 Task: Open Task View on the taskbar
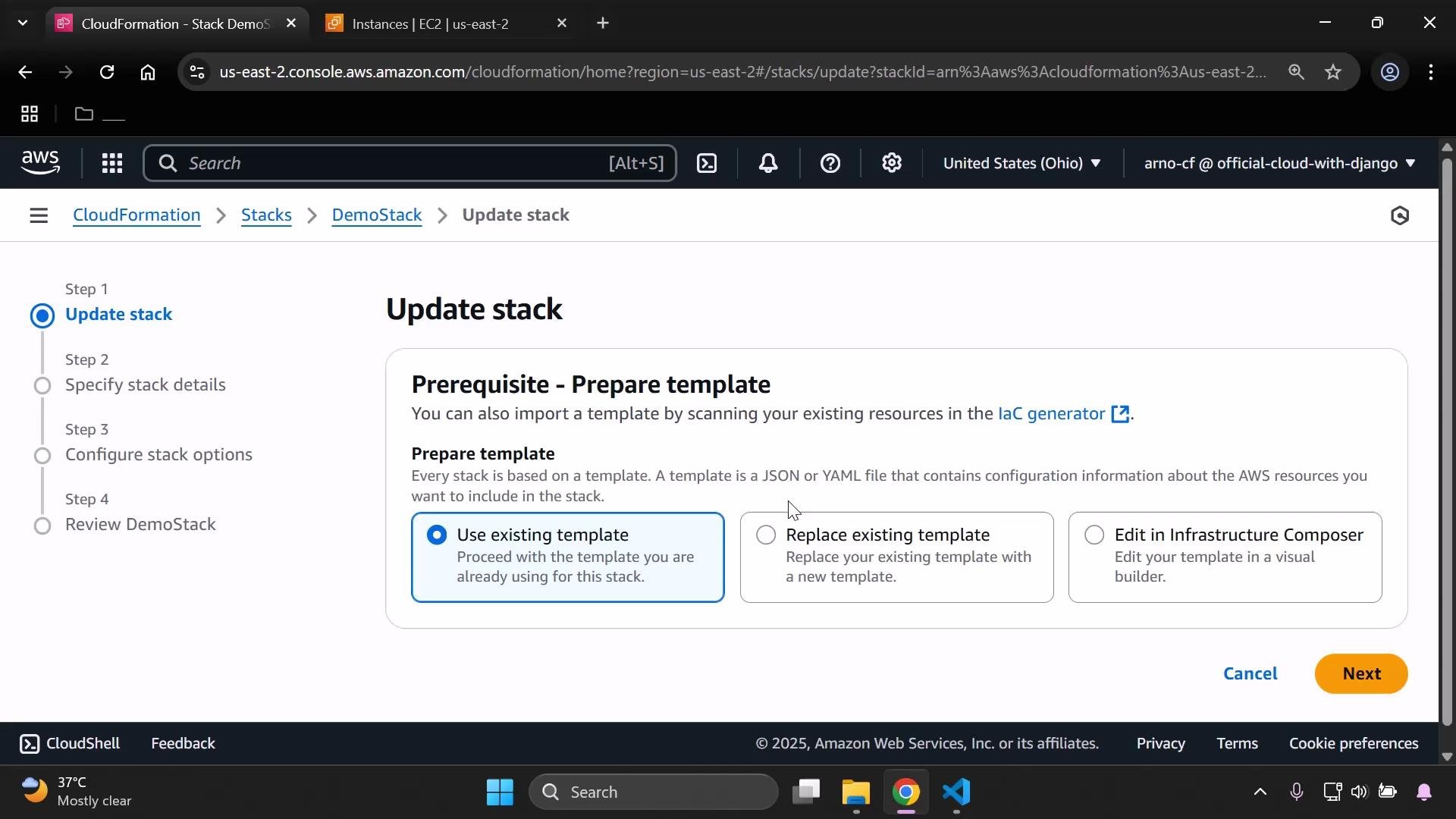(806, 792)
